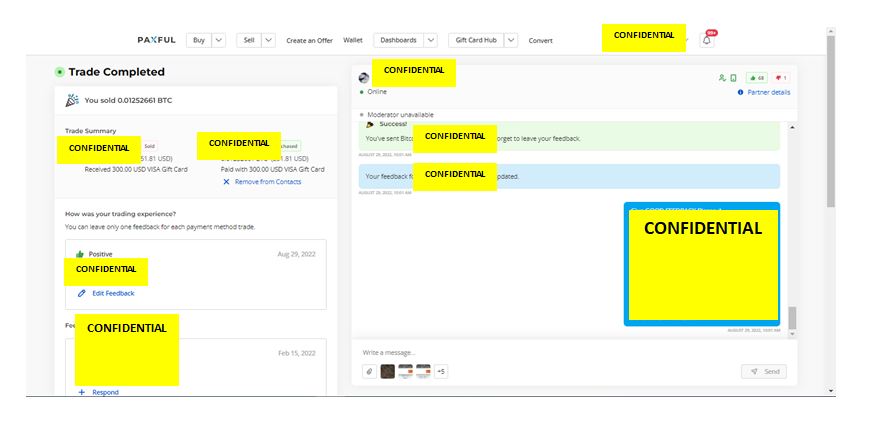Click the Aug 29, 2022 feedback date
Screen dimensions: 873x434
click(296, 254)
